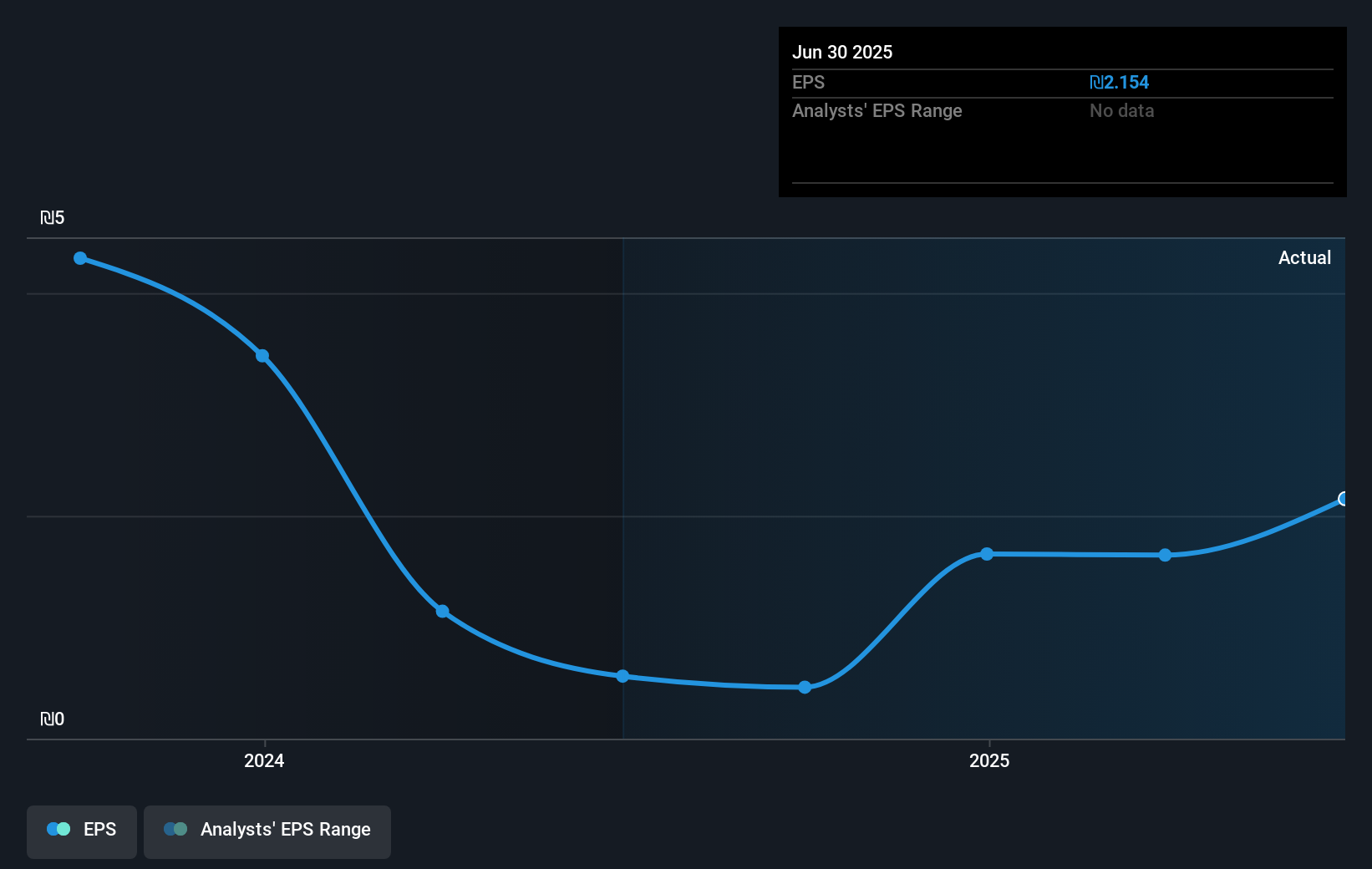Click the ₪5 y-axis label
The image size is (1372, 869).
[52, 218]
